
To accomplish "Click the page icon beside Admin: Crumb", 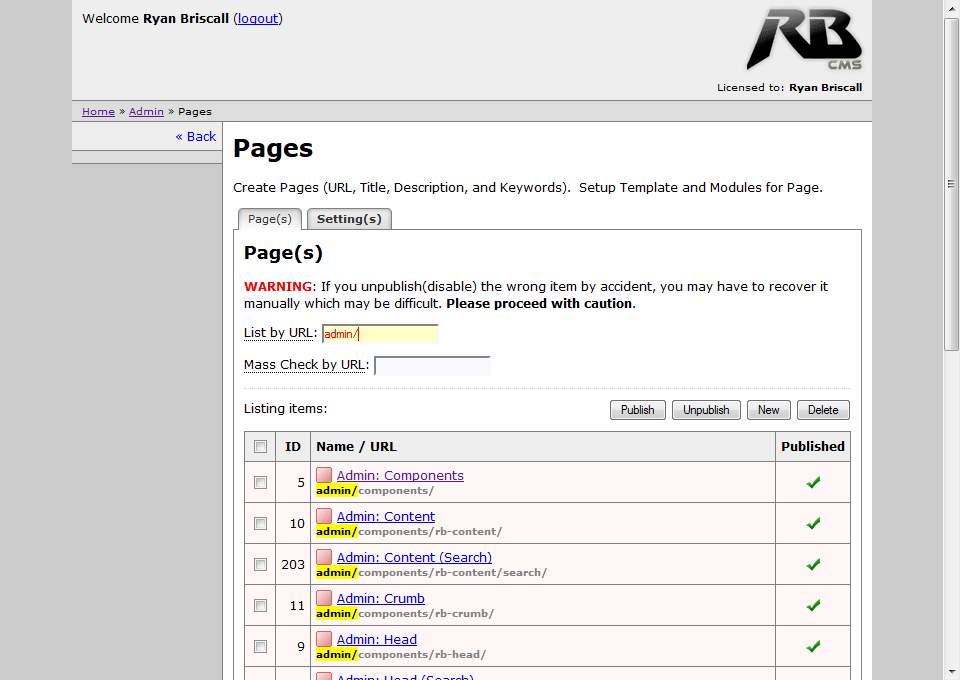I will [324, 598].
